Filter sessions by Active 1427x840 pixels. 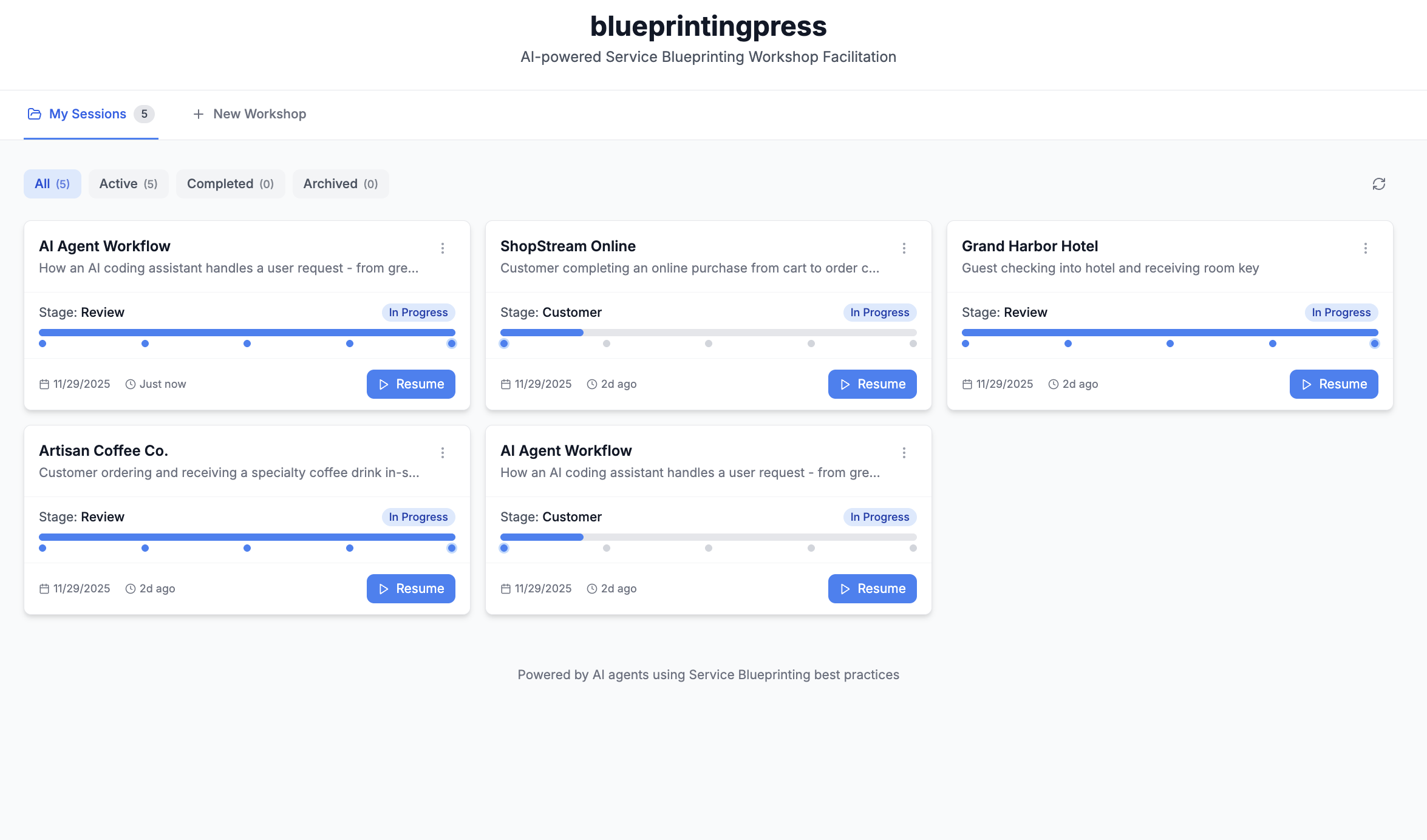click(x=128, y=184)
